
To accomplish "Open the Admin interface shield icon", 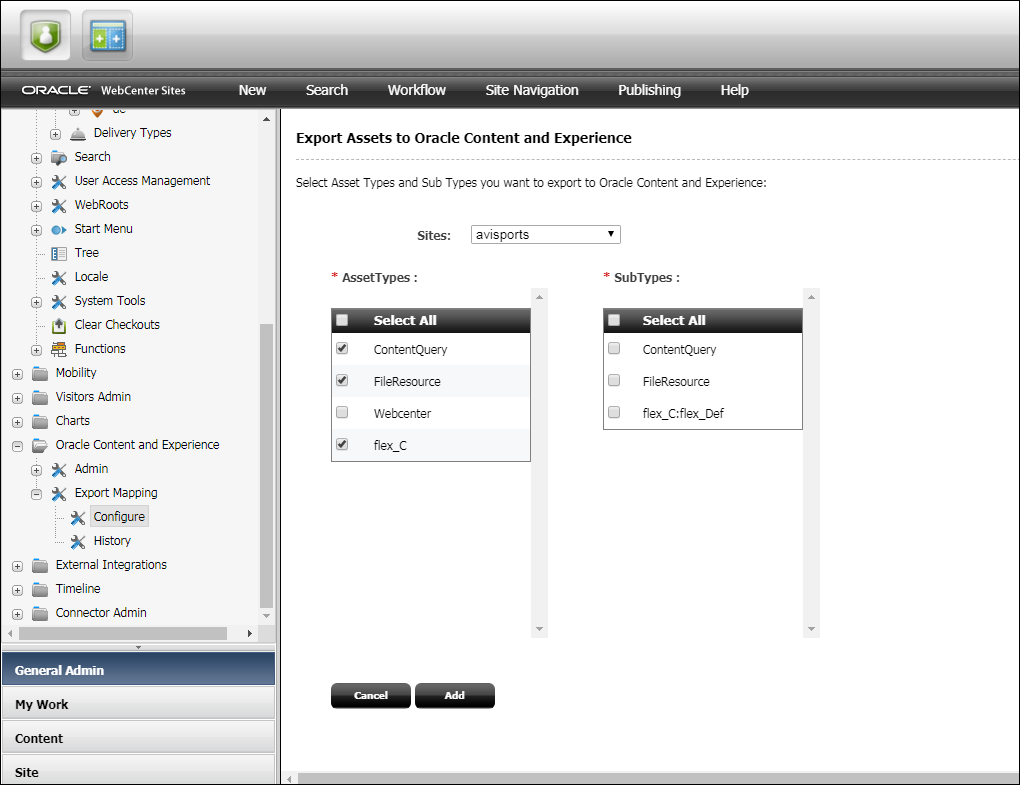I will (46, 35).
